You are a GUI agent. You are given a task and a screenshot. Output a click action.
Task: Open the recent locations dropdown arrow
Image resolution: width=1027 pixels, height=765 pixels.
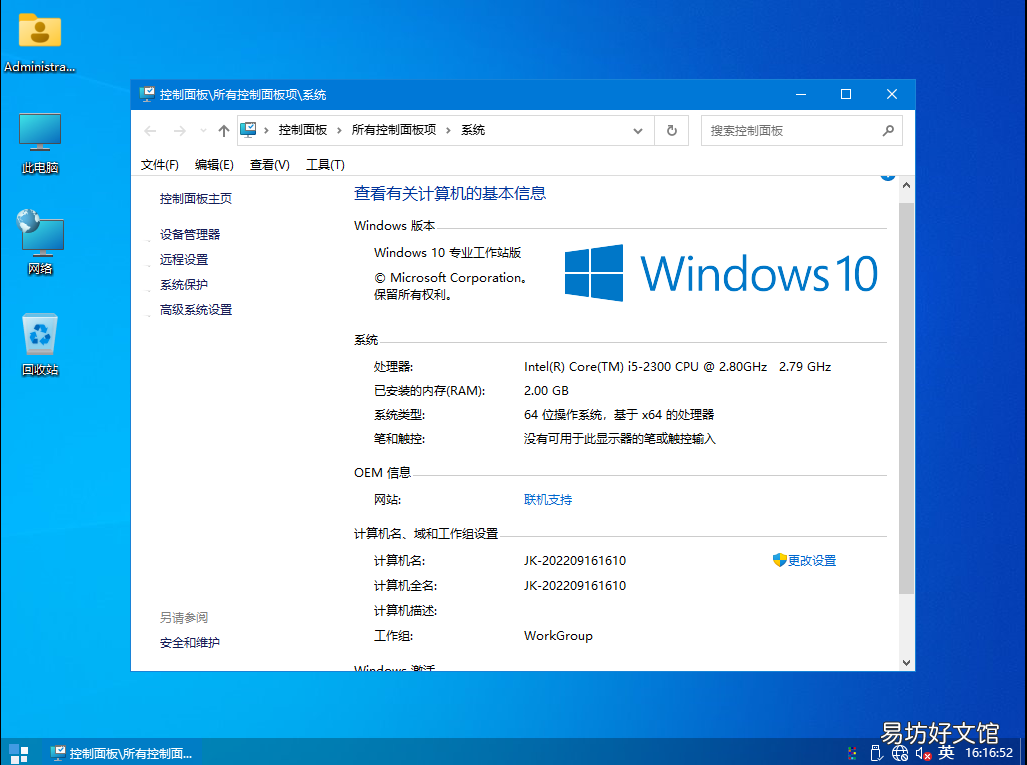point(203,131)
